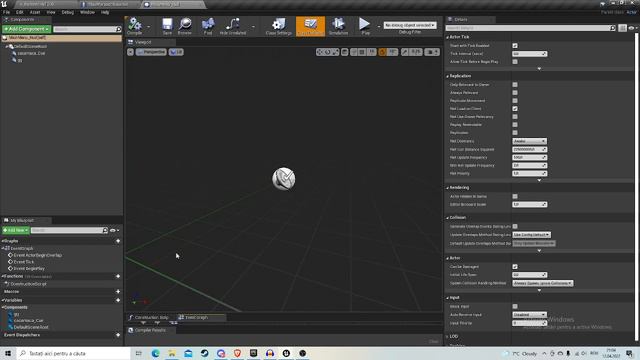Start Simulation from the toolbar

(x=338, y=25)
